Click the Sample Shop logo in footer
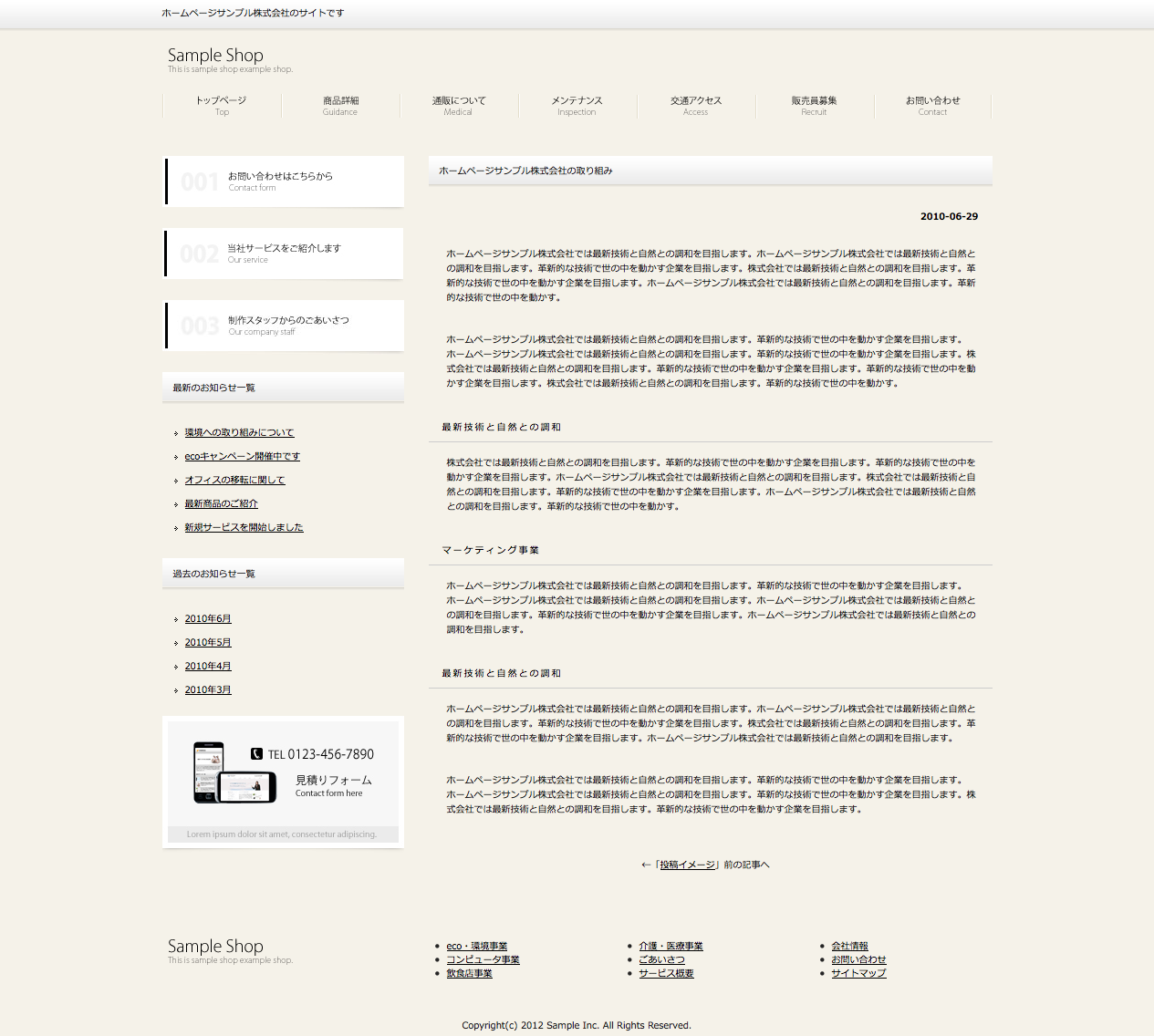The width and height of the screenshot is (1154, 1036). click(x=215, y=947)
